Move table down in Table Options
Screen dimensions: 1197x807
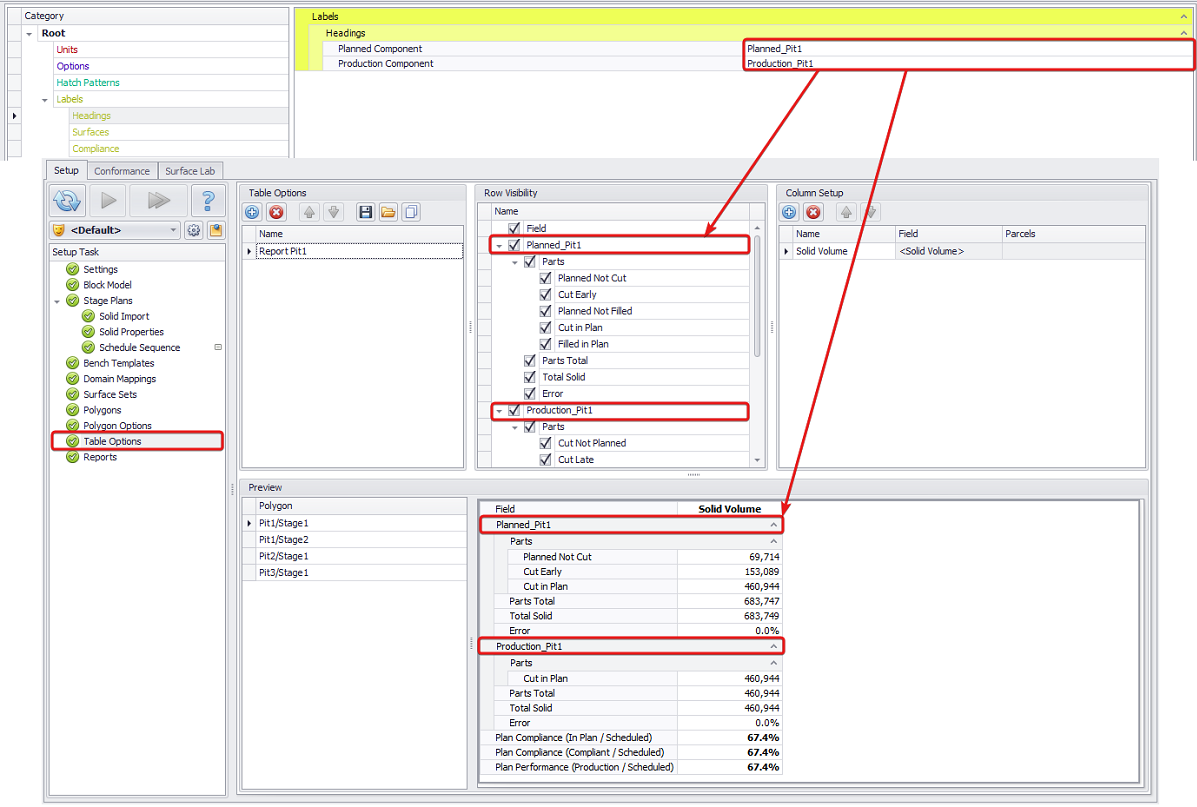pos(334,212)
